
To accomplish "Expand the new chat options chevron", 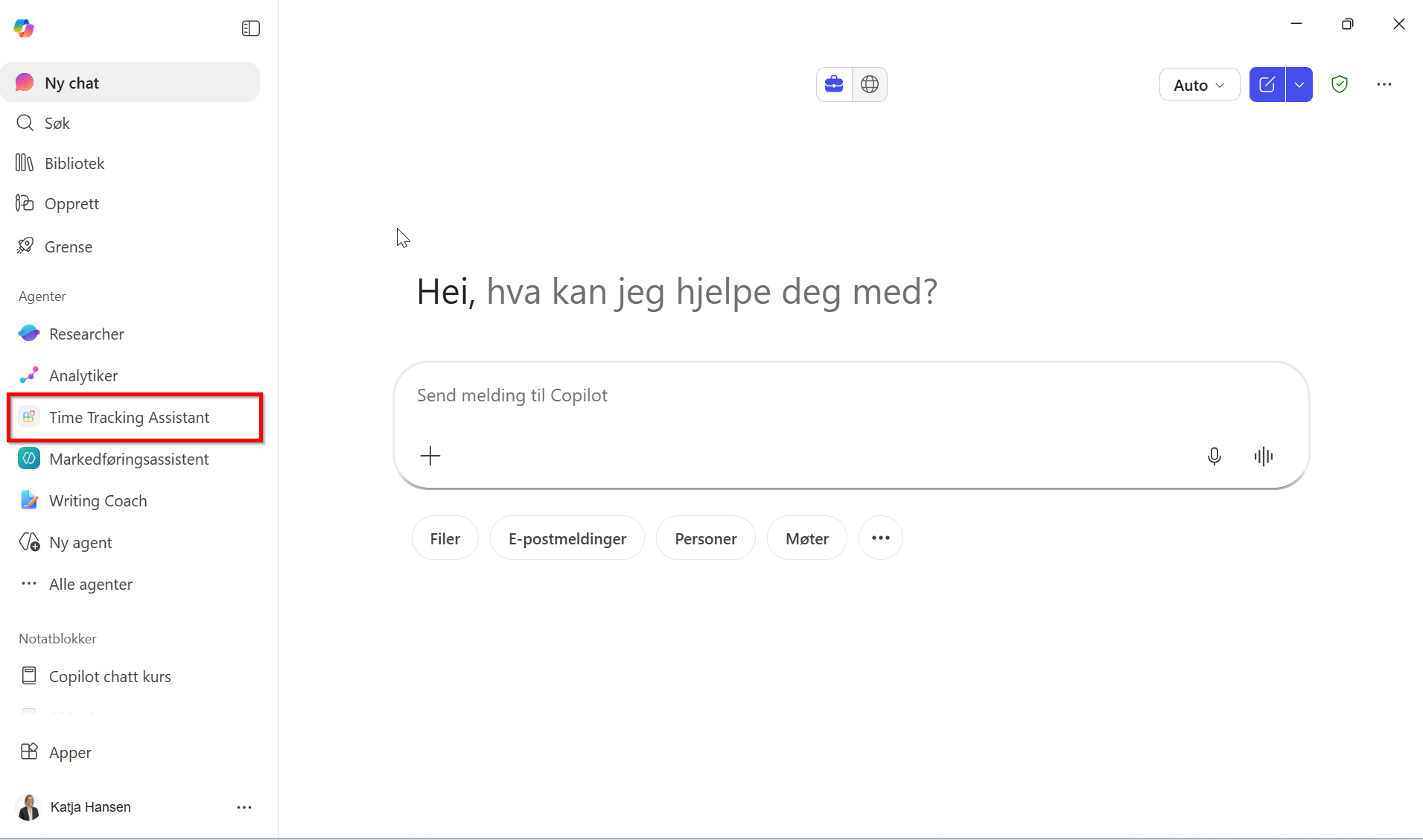I will coord(1299,84).
